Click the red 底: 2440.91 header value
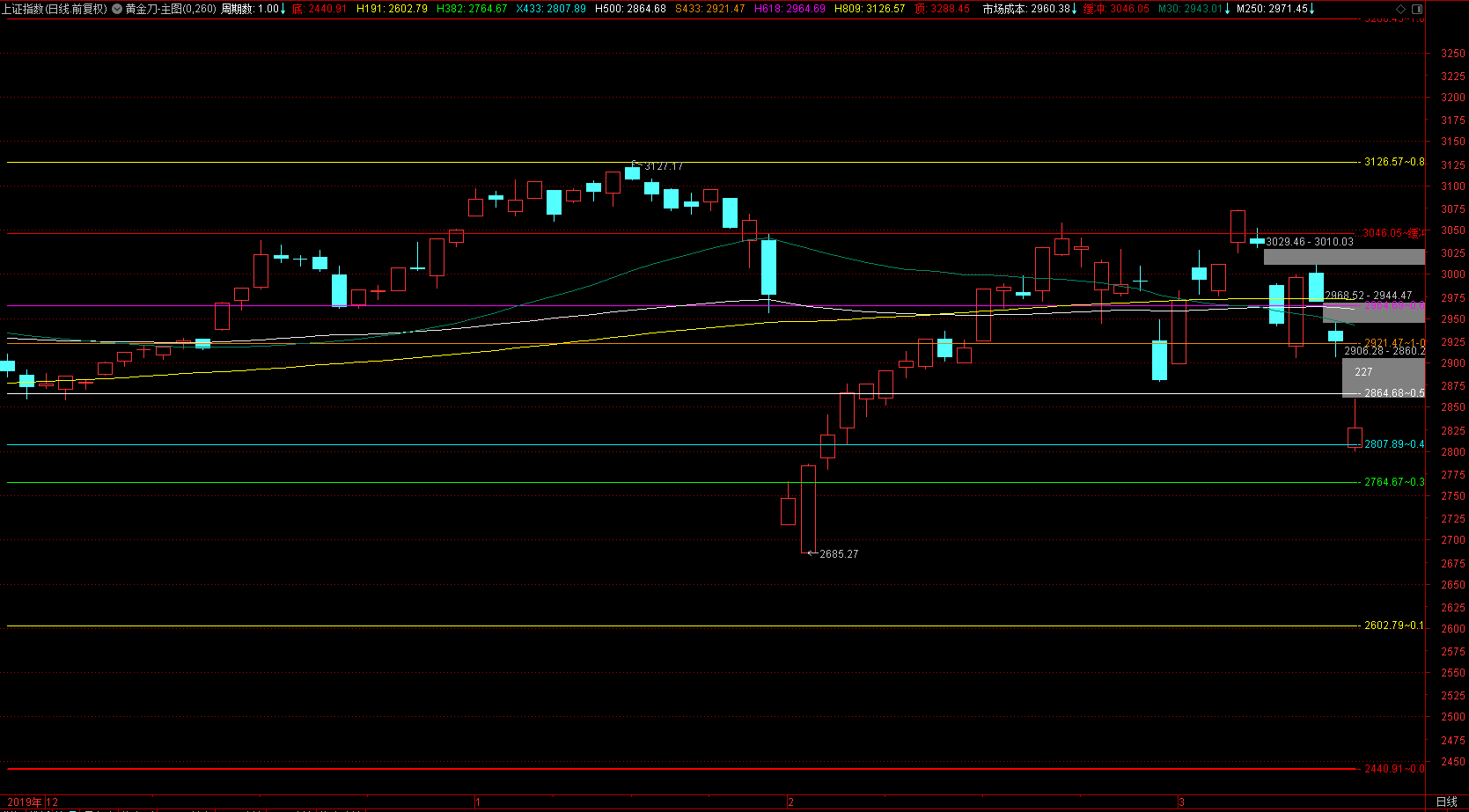The height and width of the screenshot is (812, 1469). coord(320,9)
